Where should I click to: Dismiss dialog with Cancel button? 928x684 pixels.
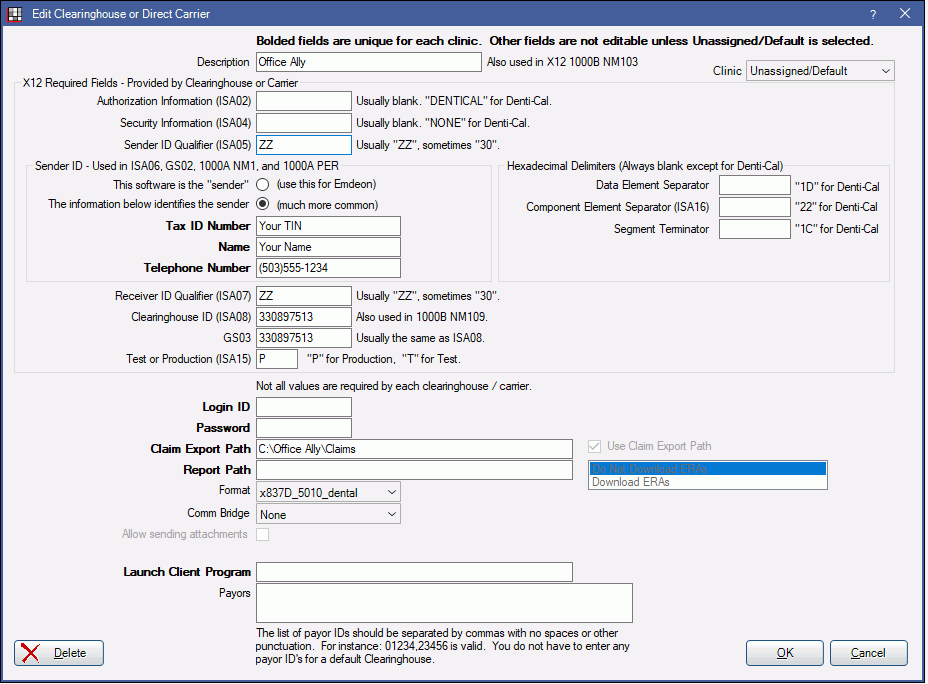pos(868,653)
